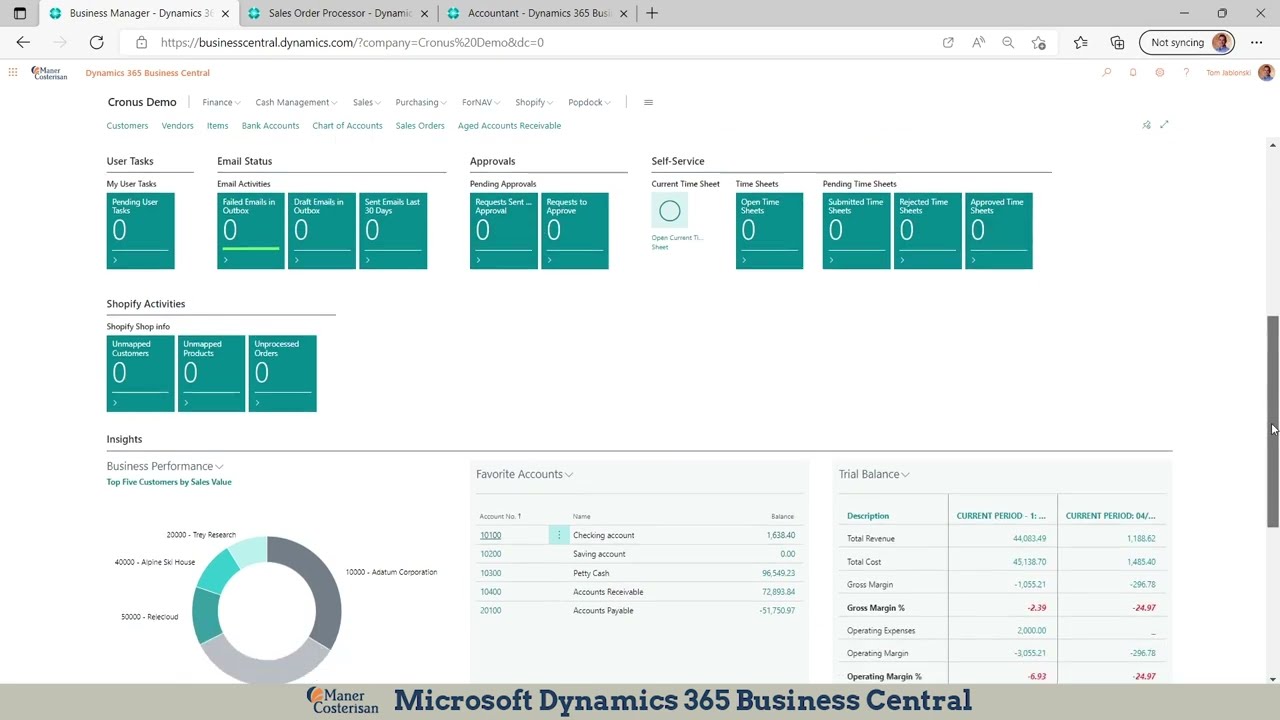This screenshot has width=1280, height=720.
Task: Click the Not syncing profile button
Action: [x=1187, y=42]
